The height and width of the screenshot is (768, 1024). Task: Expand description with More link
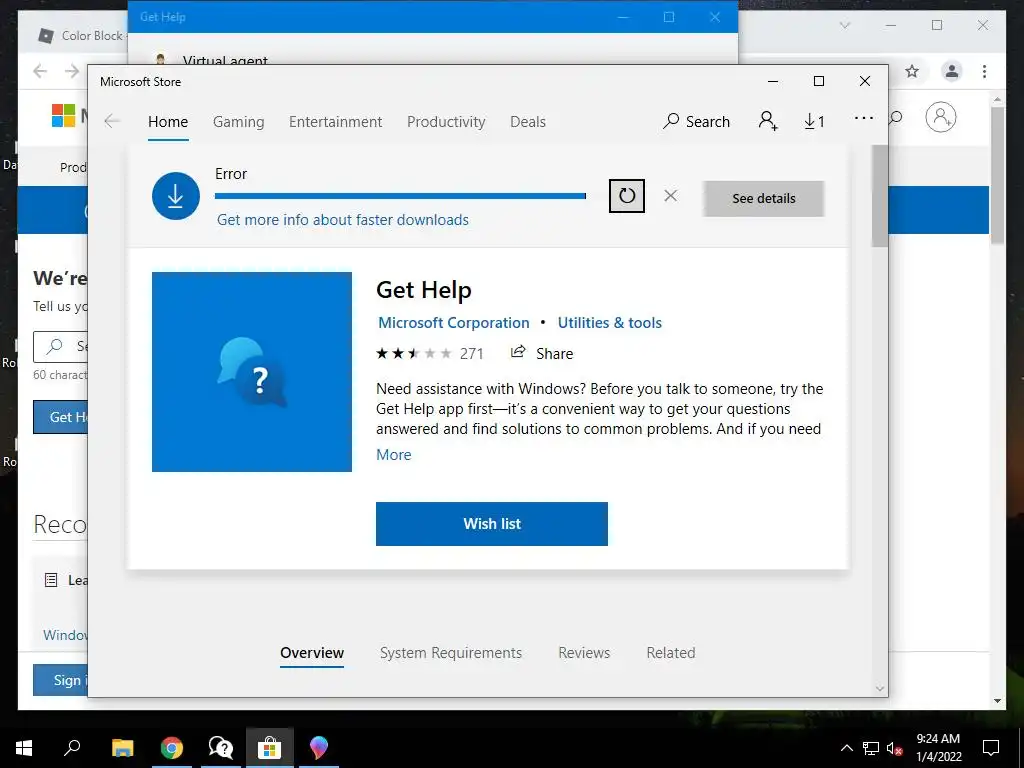coord(394,455)
